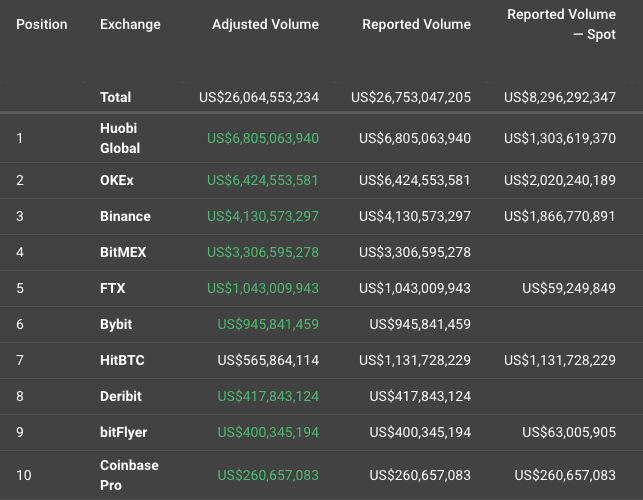Viewport: 643px width, 500px height.
Task: Select OKEx adjusted volume US$6,424,553,581 in green
Action: point(263,180)
